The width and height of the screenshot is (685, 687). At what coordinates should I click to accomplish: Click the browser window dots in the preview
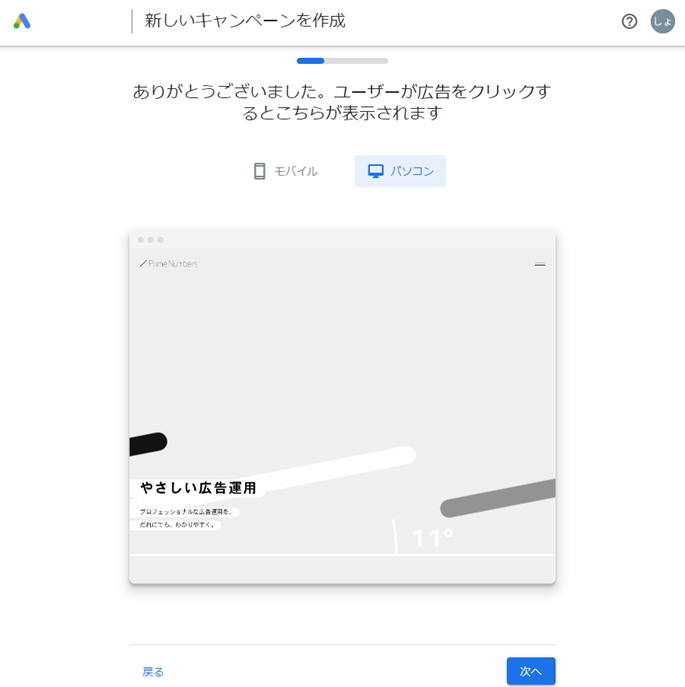pyautogui.click(x=150, y=240)
